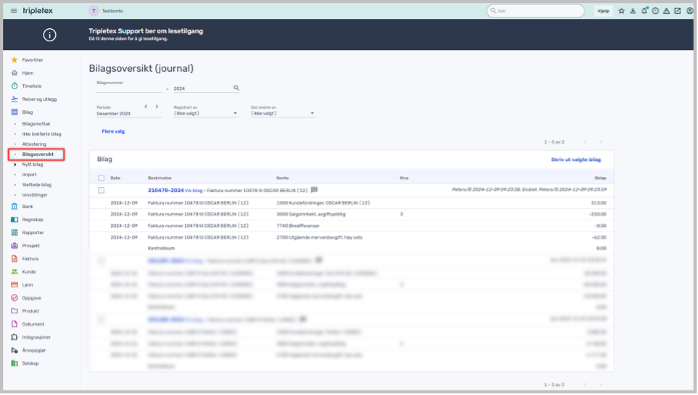Click the open-in-new-window icon in top bar

point(678,11)
